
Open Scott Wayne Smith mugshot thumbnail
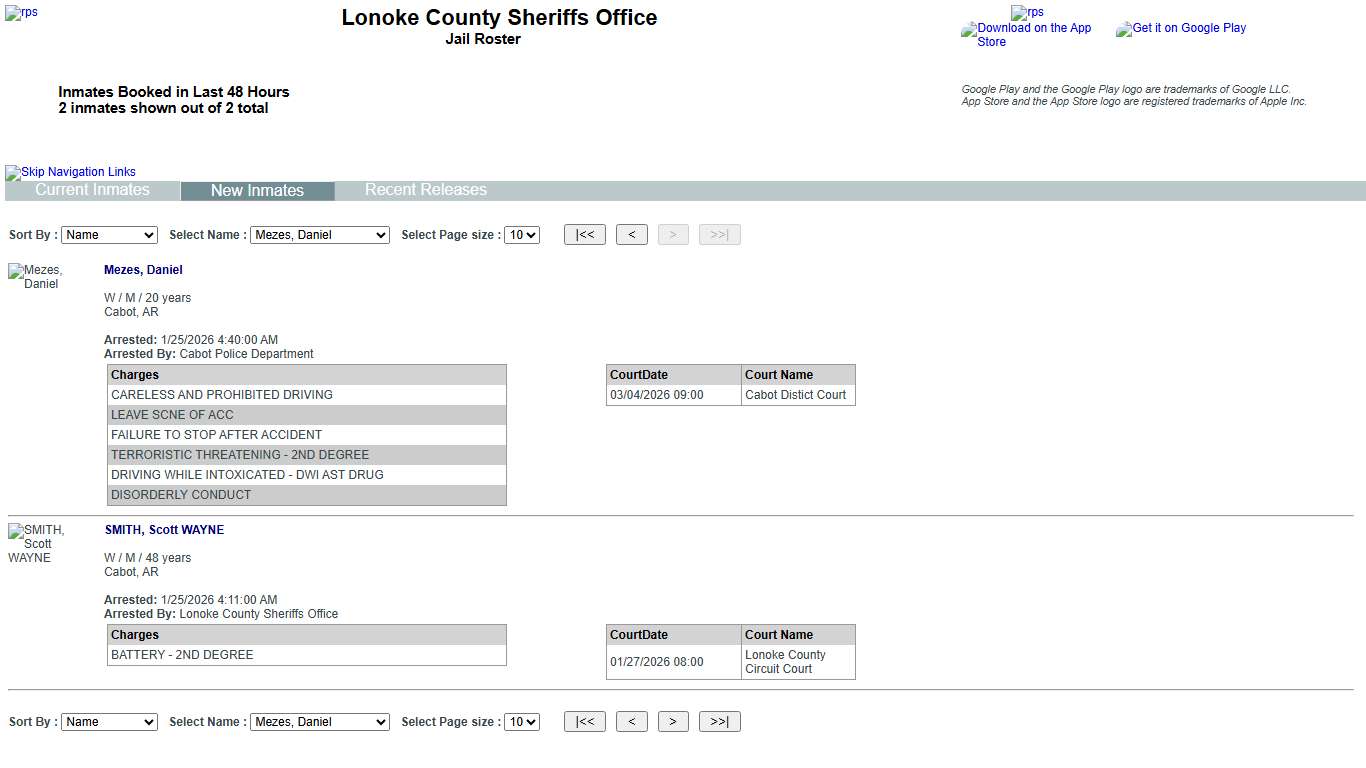tap(37, 543)
